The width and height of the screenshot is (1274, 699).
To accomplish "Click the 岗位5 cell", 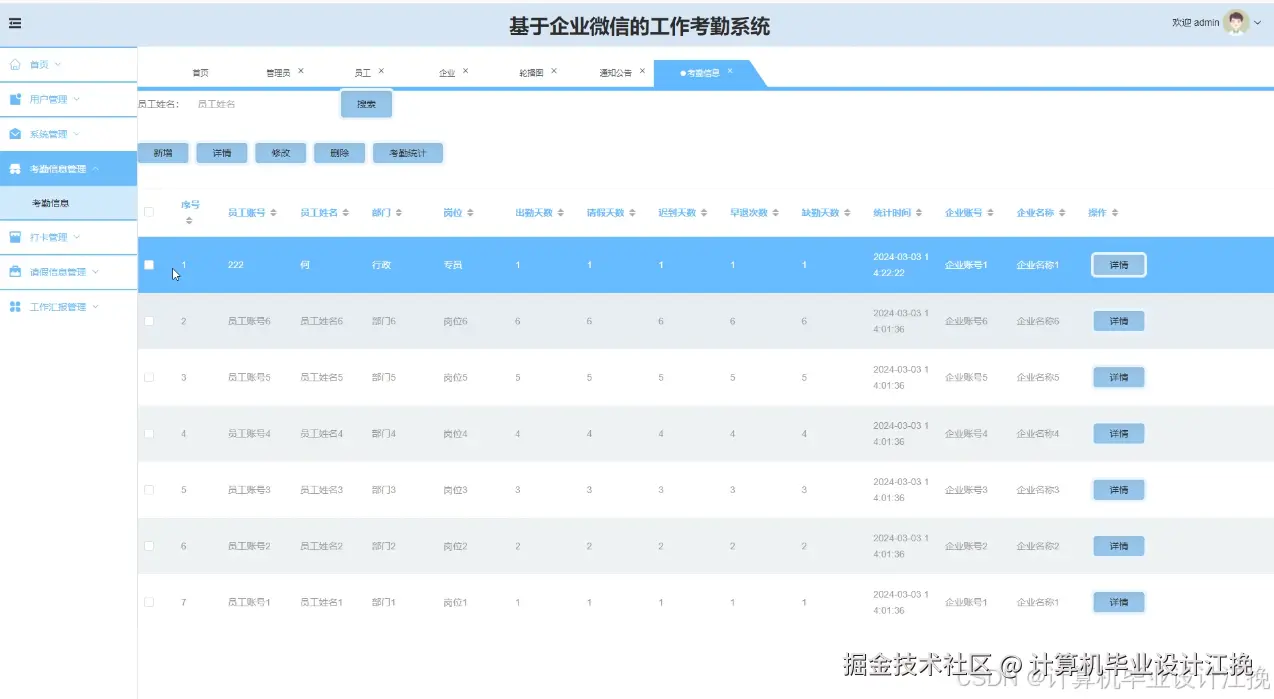I will [x=455, y=377].
